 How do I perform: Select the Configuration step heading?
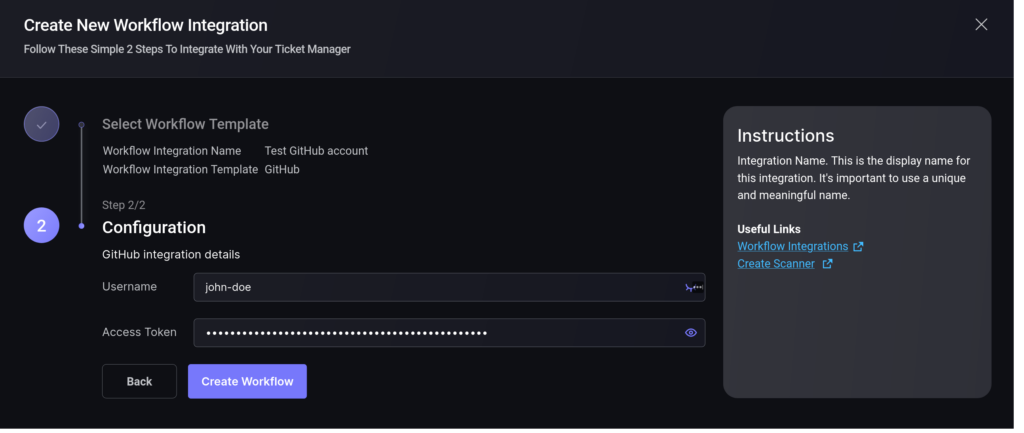(x=154, y=227)
